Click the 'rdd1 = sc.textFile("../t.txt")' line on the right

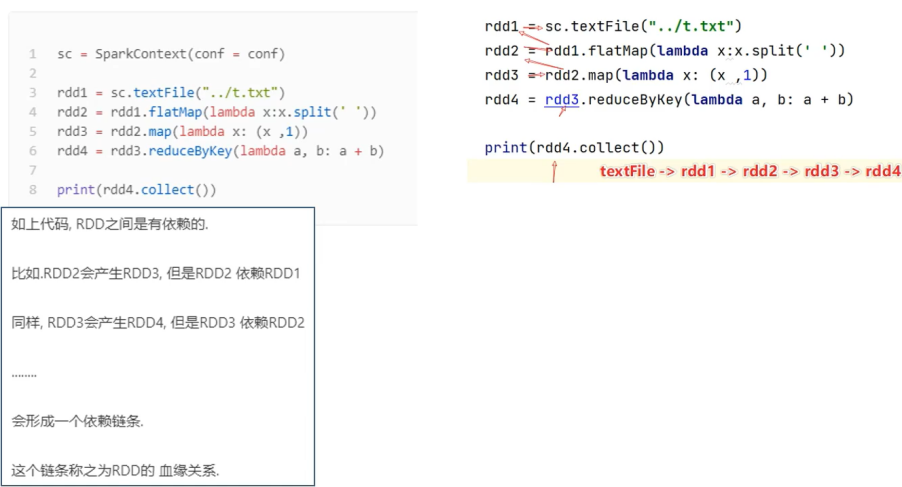pos(613,26)
